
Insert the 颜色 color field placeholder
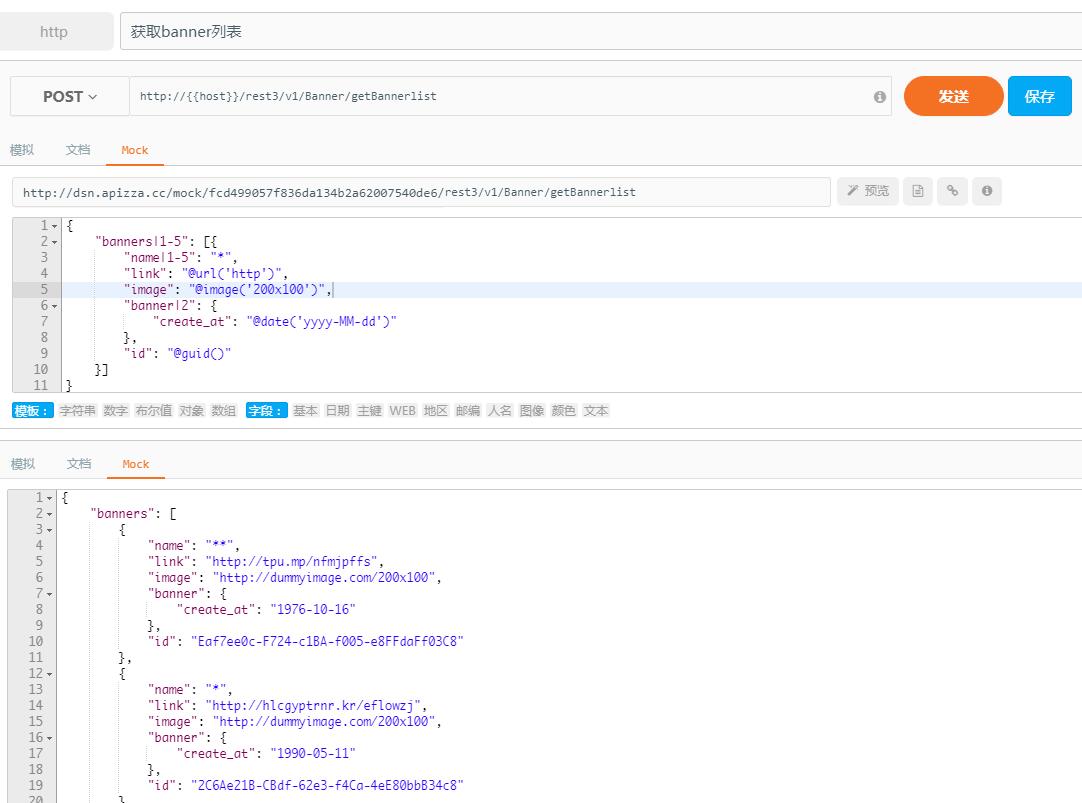tap(563, 411)
